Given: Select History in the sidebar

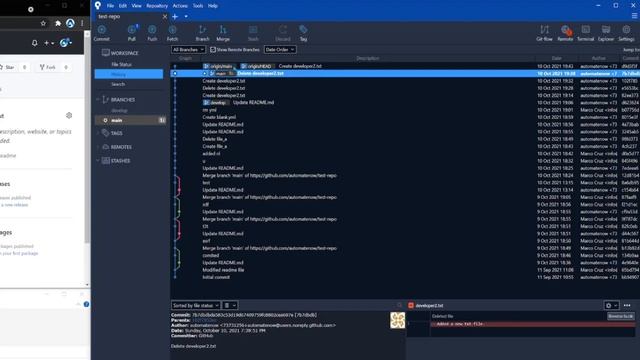Looking at the screenshot, I should point(129,74).
